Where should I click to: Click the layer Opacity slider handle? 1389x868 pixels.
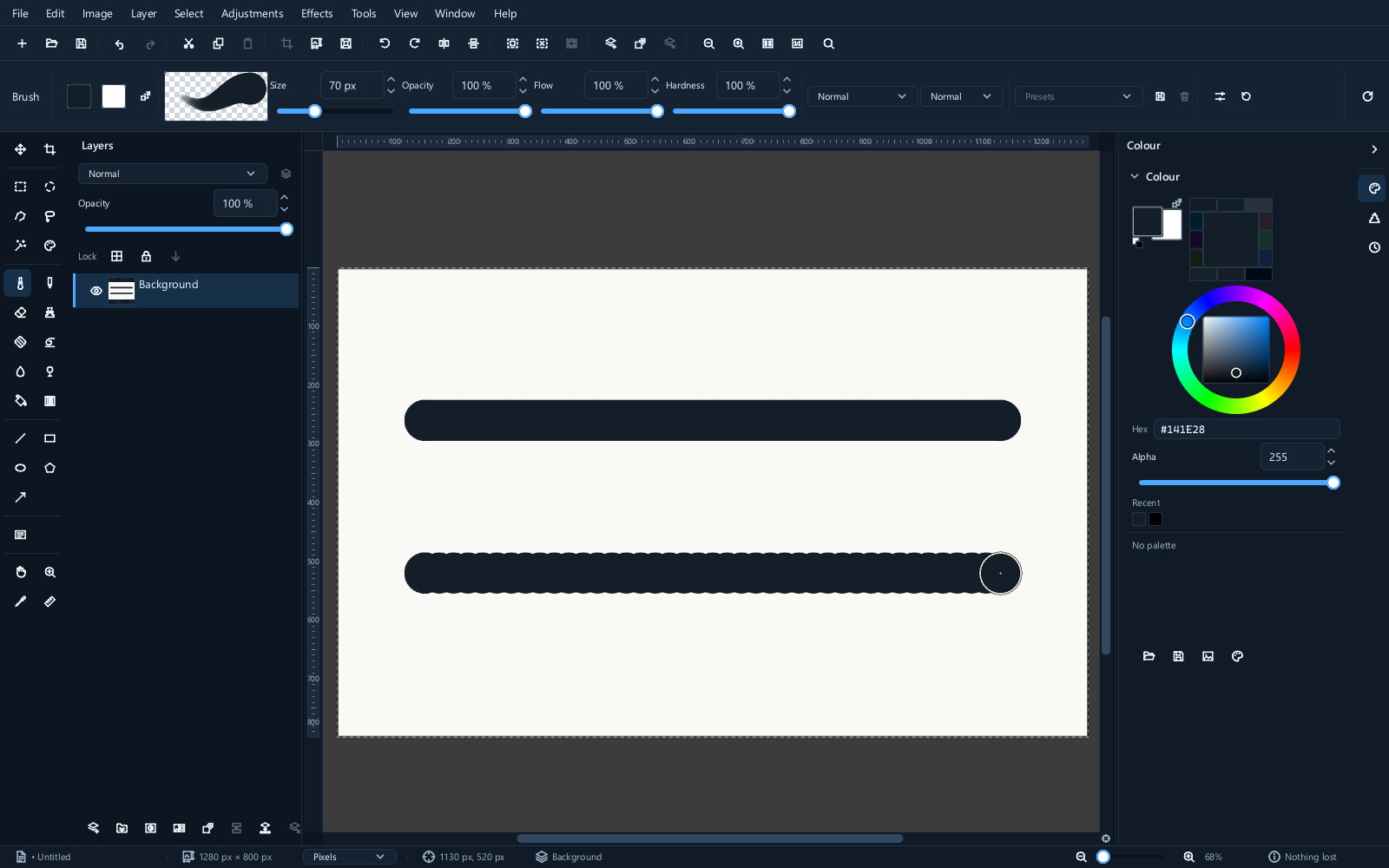pyautogui.click(x=286, y=229)
